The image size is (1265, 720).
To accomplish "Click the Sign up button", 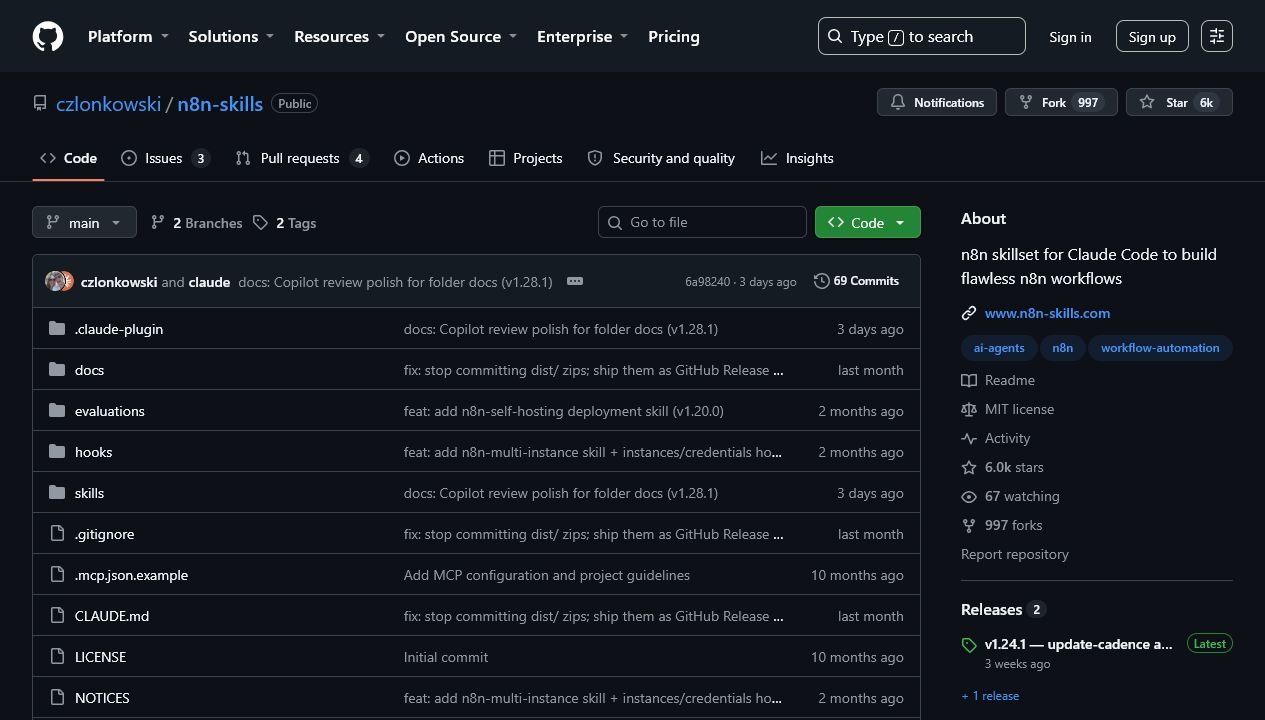I will point(1152,37).
